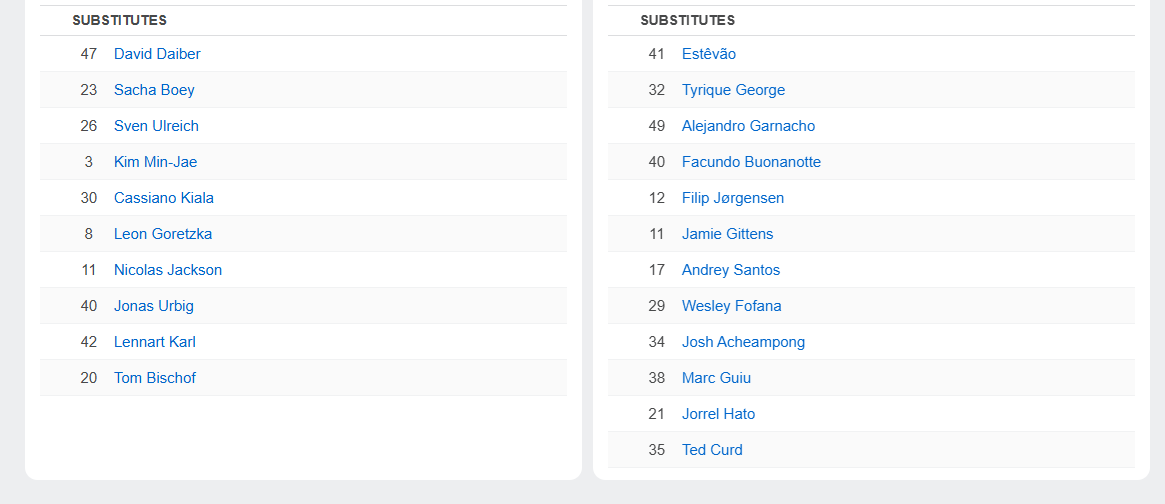The image size is (1165, 504).
Task: View Leon Goretzka's player page
Action: click(x=163, y=234)
